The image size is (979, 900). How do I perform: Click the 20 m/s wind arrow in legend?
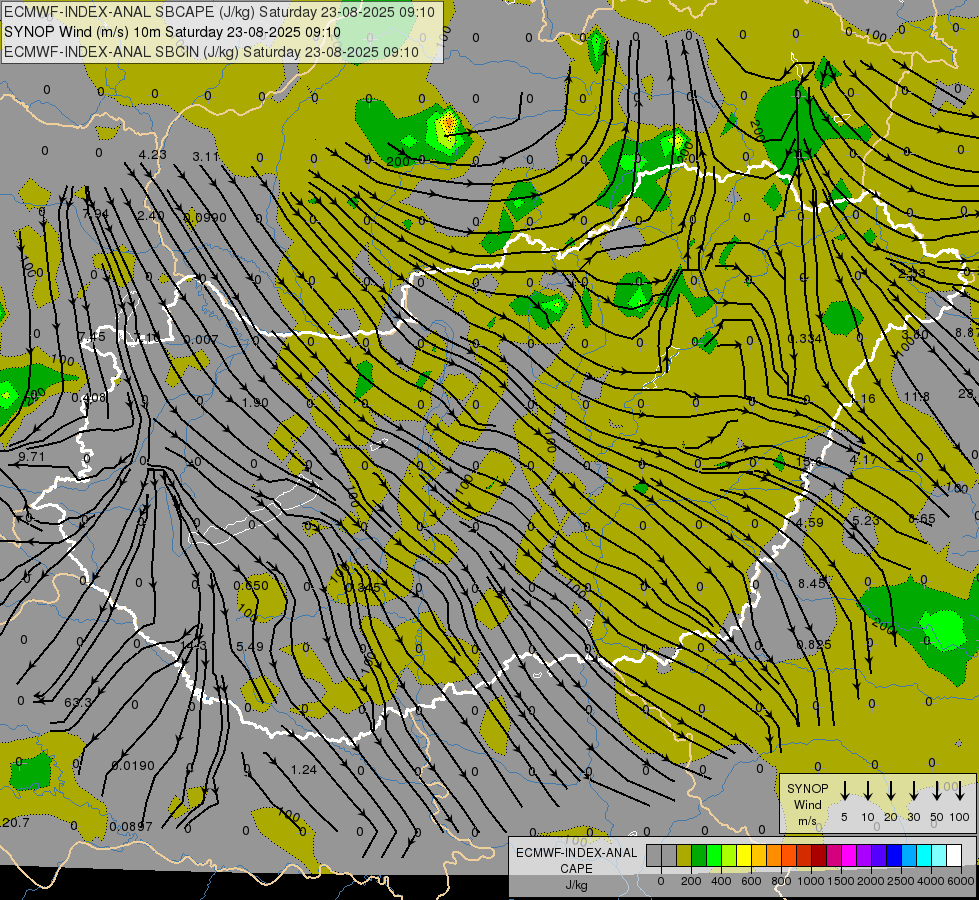890,790
